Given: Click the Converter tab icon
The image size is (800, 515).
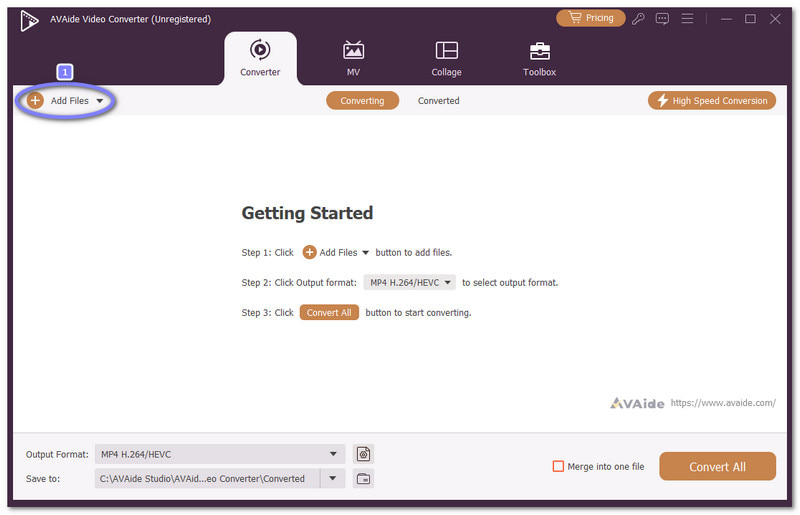Looking at the screenshot, I should click(260, 50).
